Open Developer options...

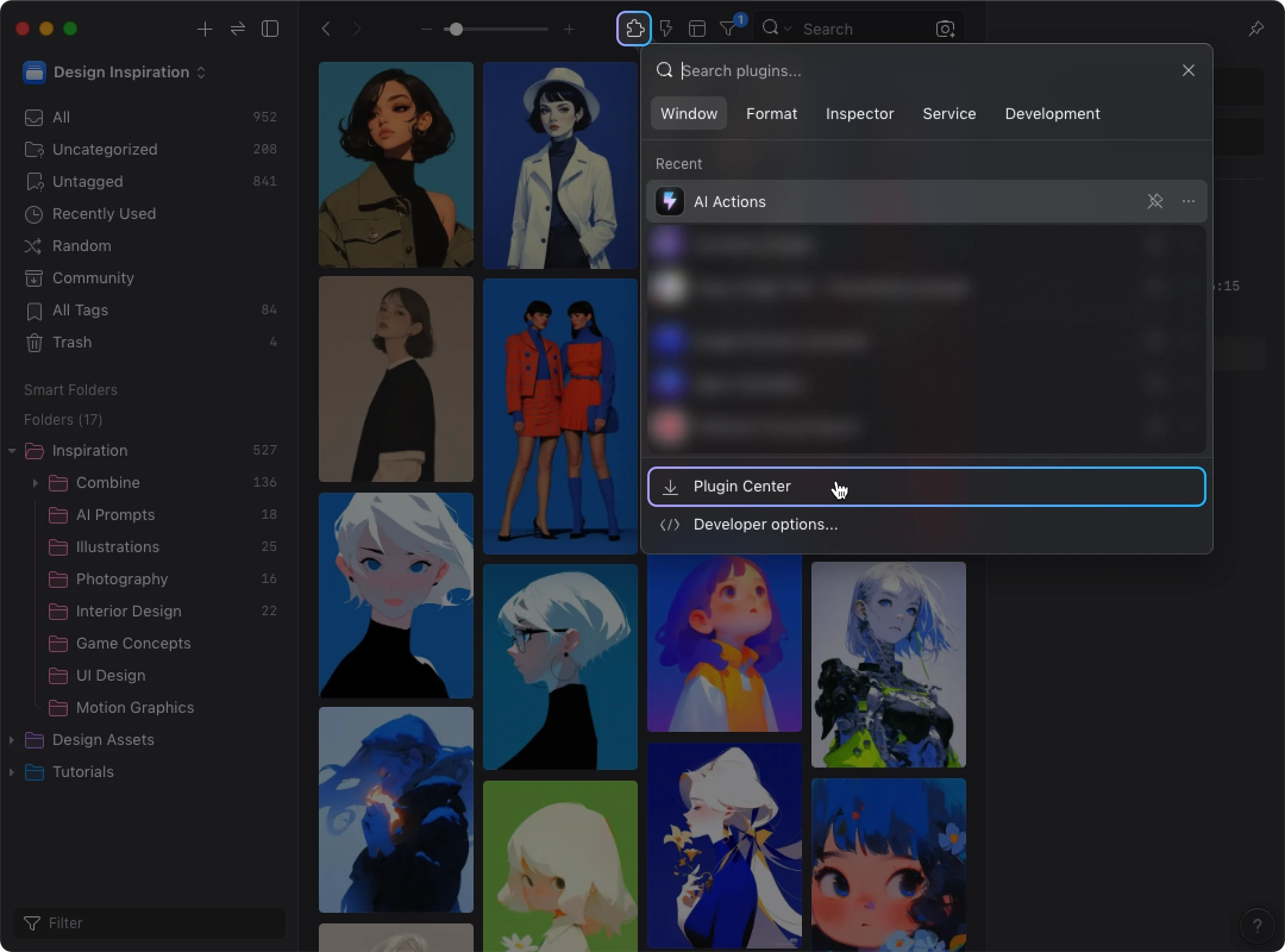765,525
